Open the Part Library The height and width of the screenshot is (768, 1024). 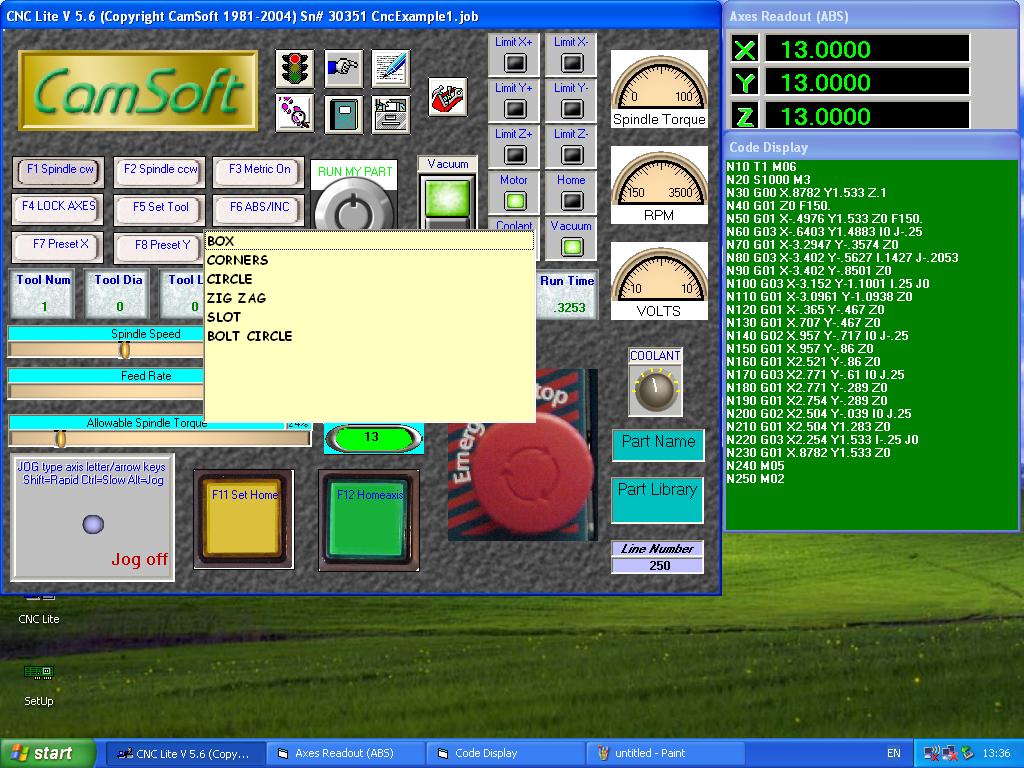click(x=658, y=500)
